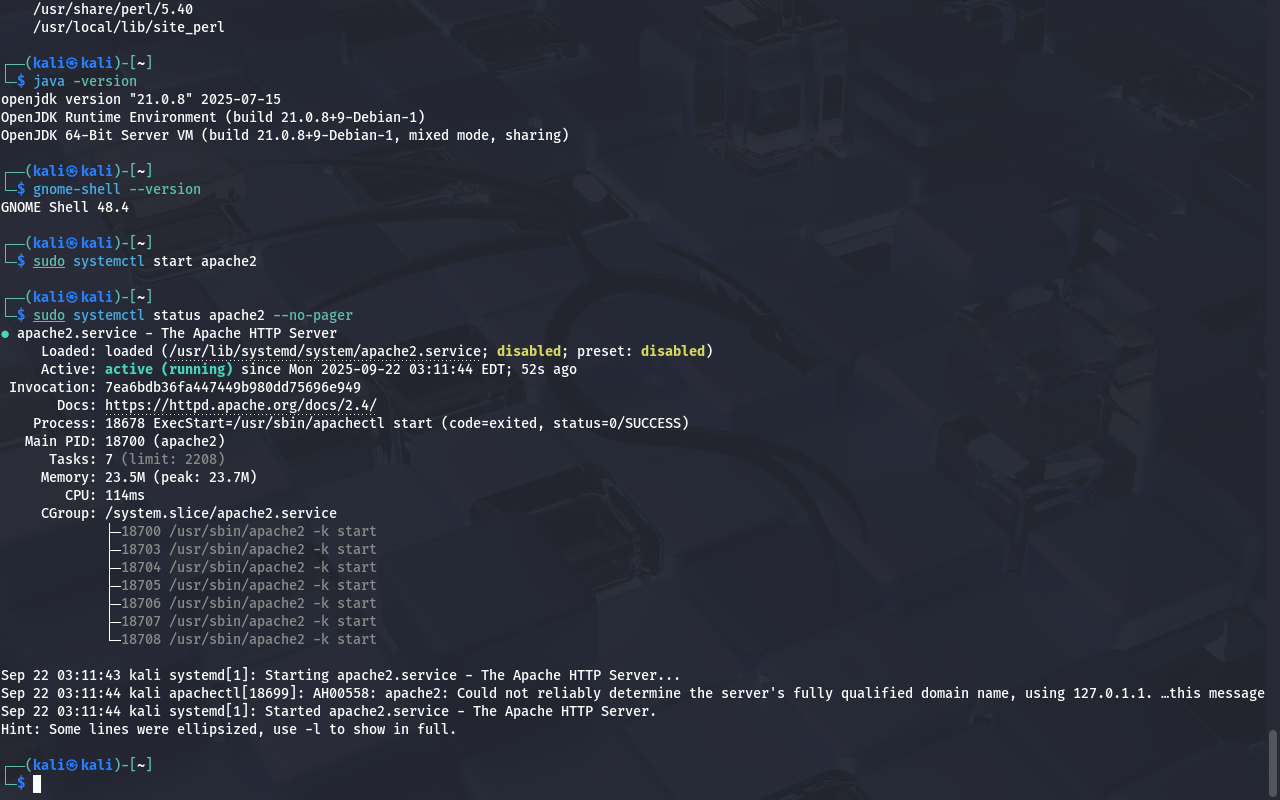Click the /usr/local/lib/site_perl path line

pyautogui.click(x=129, y=27)
